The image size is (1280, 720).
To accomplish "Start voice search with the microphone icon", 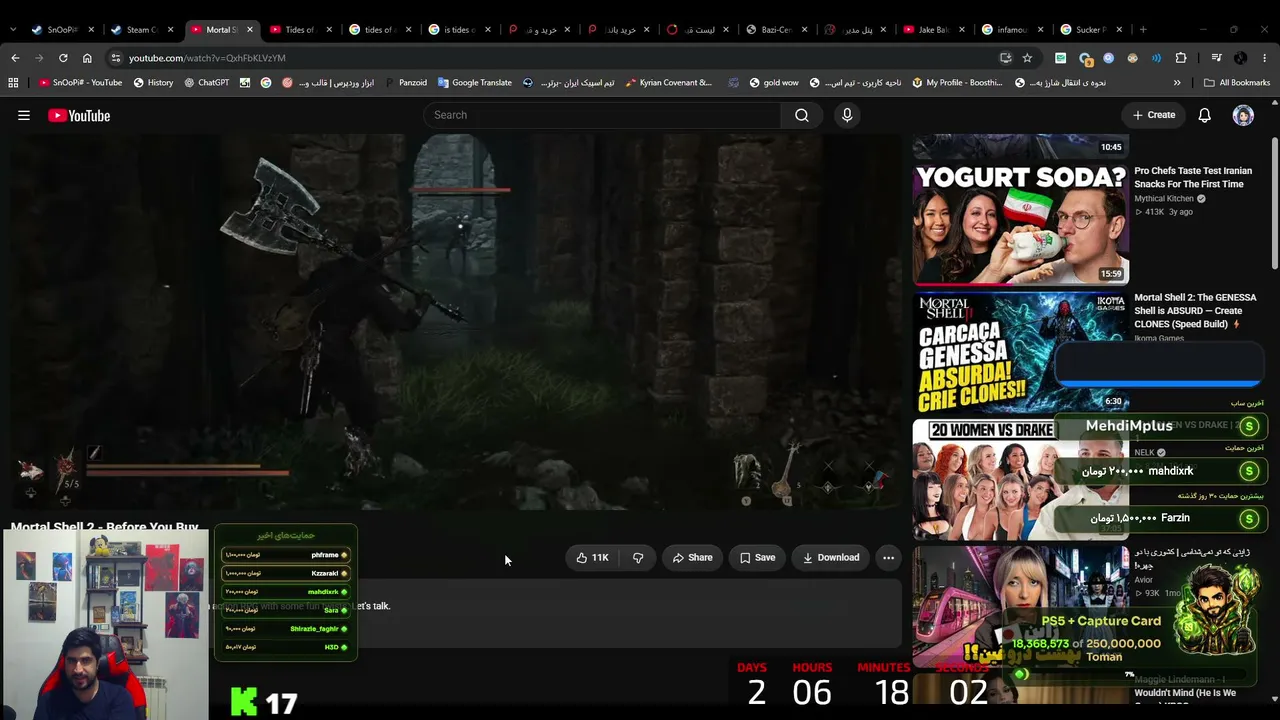I will 847,115.
